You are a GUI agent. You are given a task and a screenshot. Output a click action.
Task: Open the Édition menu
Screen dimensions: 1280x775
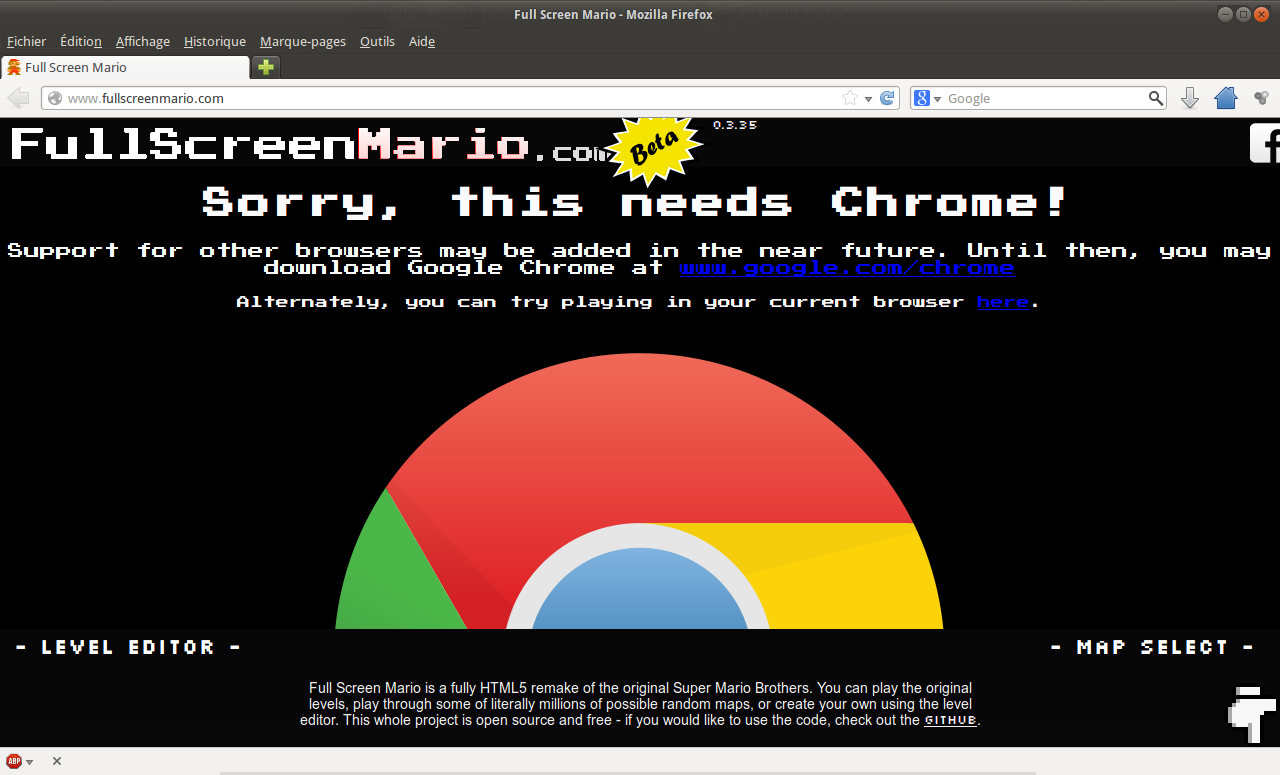[81, 41]
